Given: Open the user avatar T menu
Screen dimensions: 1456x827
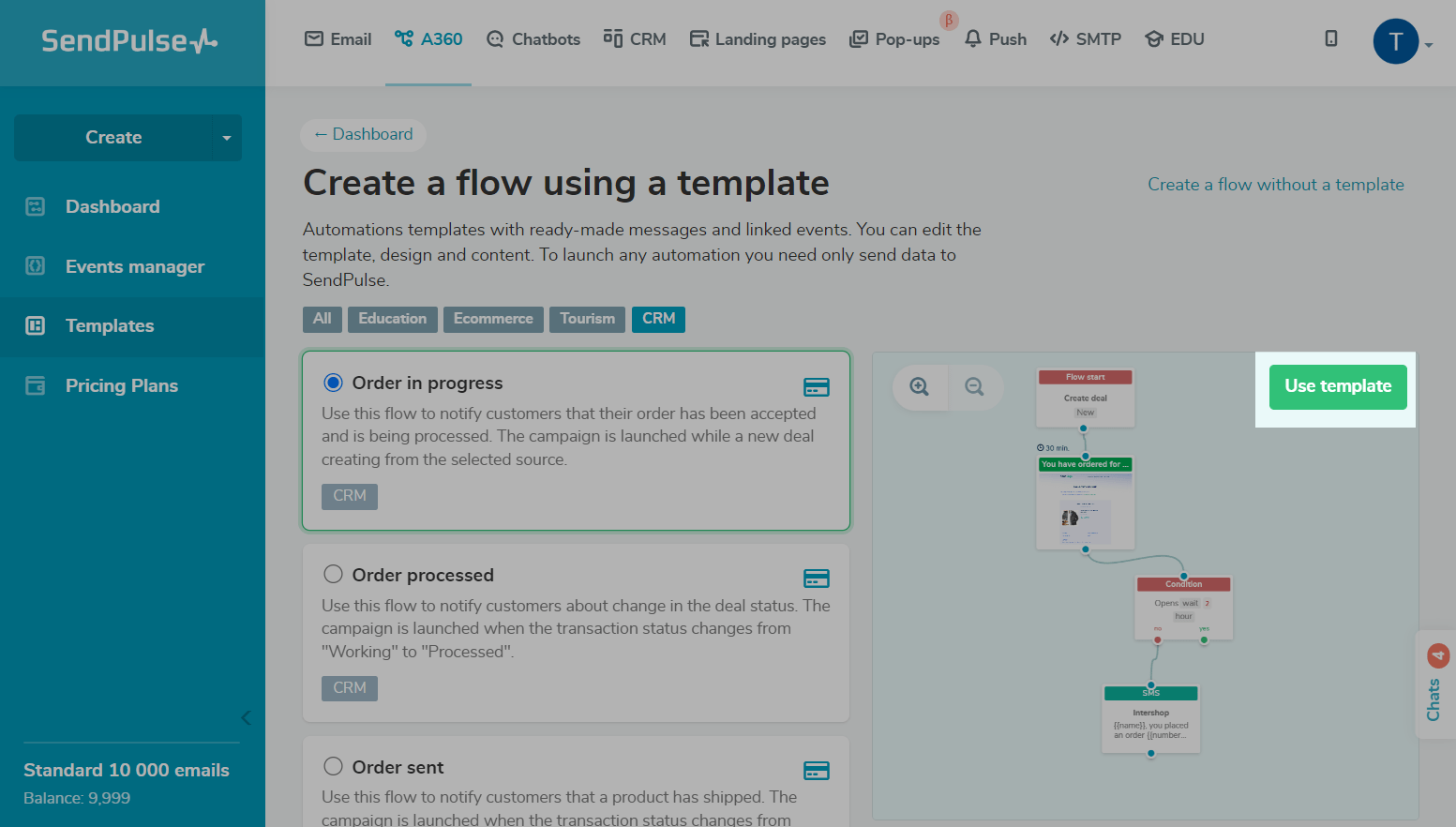Looking at the screenshot, I should tap(1395, 41).
